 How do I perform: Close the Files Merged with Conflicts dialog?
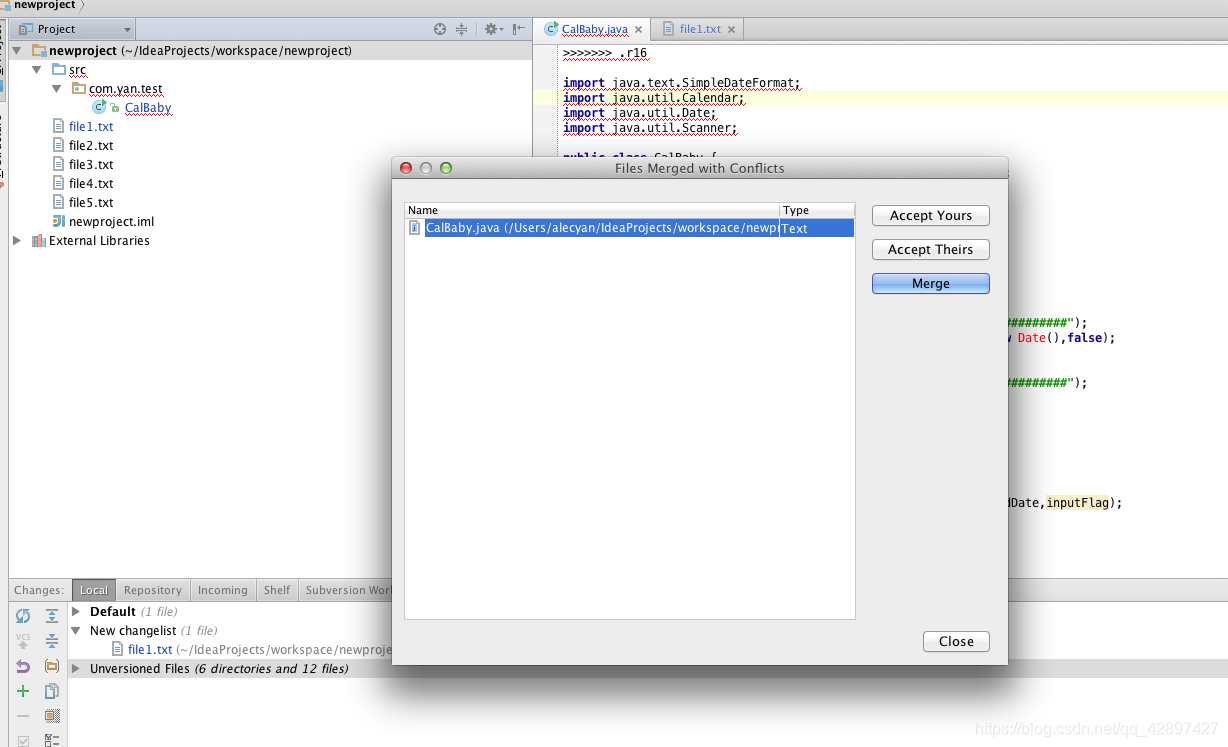click(956, 642)
